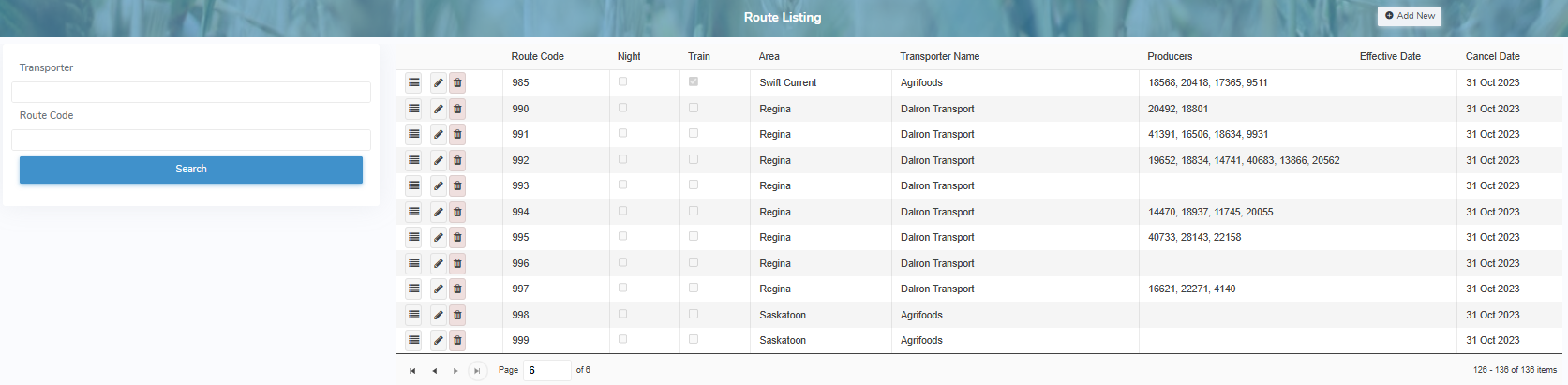1568x385 pixels.
Task: Sort by the Transporter Name column header
Action: point(939,56)
